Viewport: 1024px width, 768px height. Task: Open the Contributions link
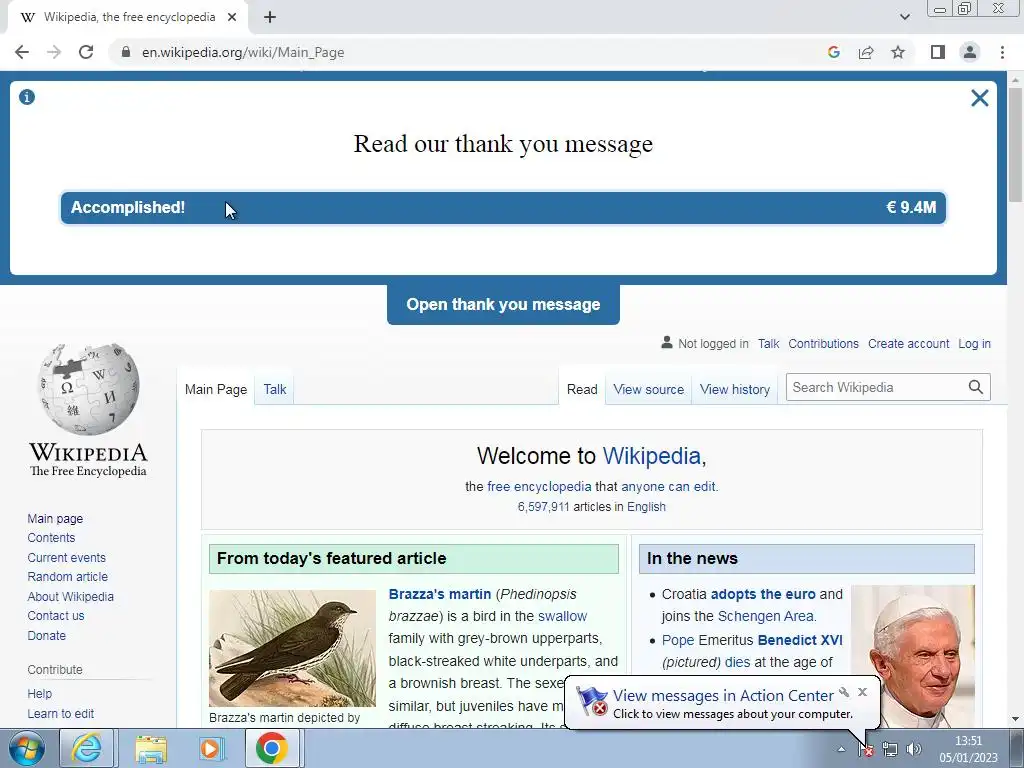pyautogui.click(x=823, y=344)
